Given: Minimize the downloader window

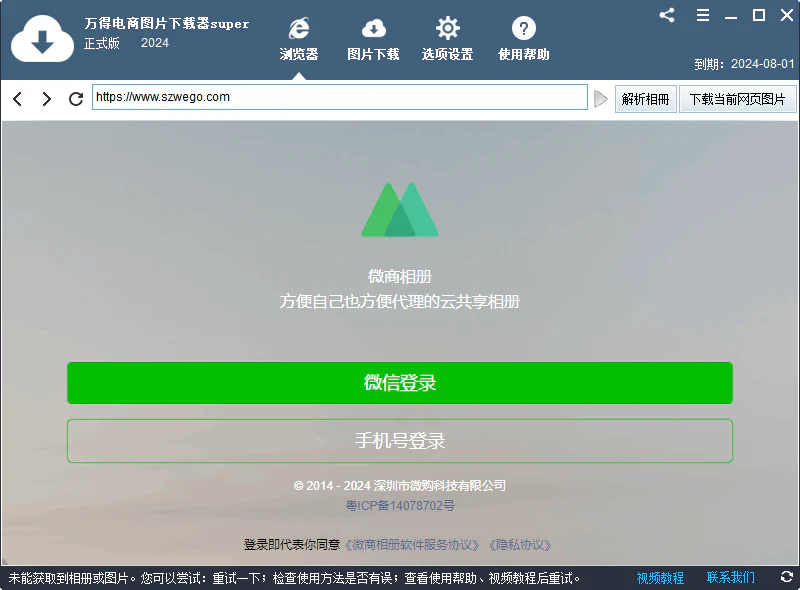Looking at the screenshot, I should [731, 17].
